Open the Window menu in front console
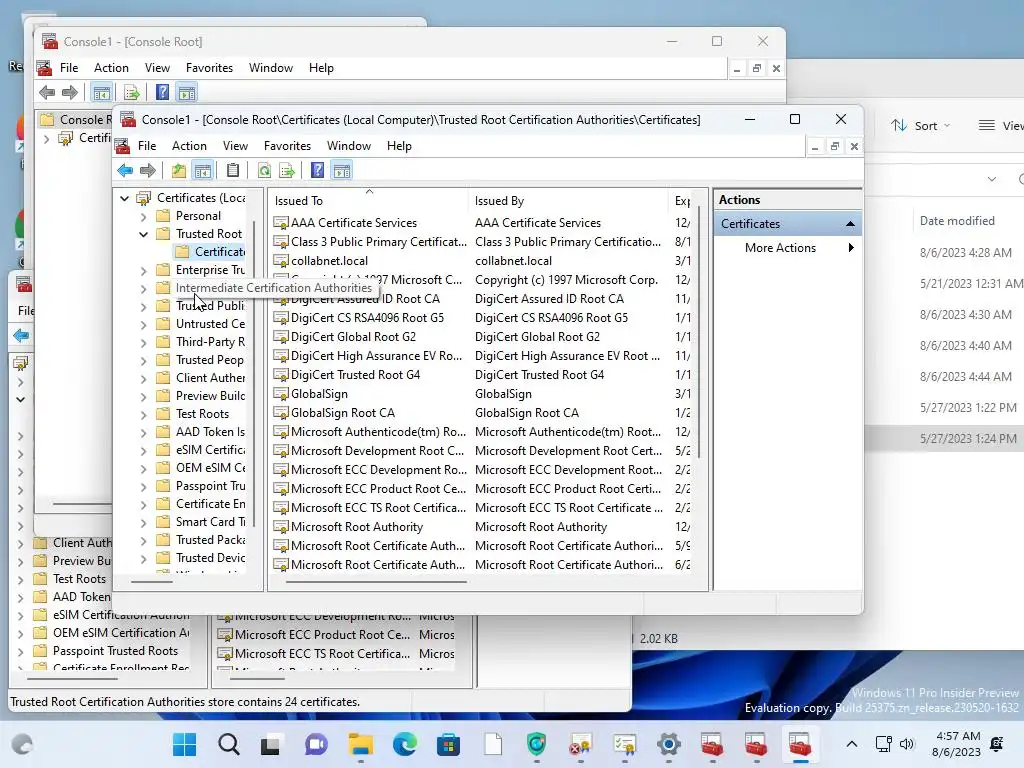The height and width of the screenshot is (768, 1024). 349,146
